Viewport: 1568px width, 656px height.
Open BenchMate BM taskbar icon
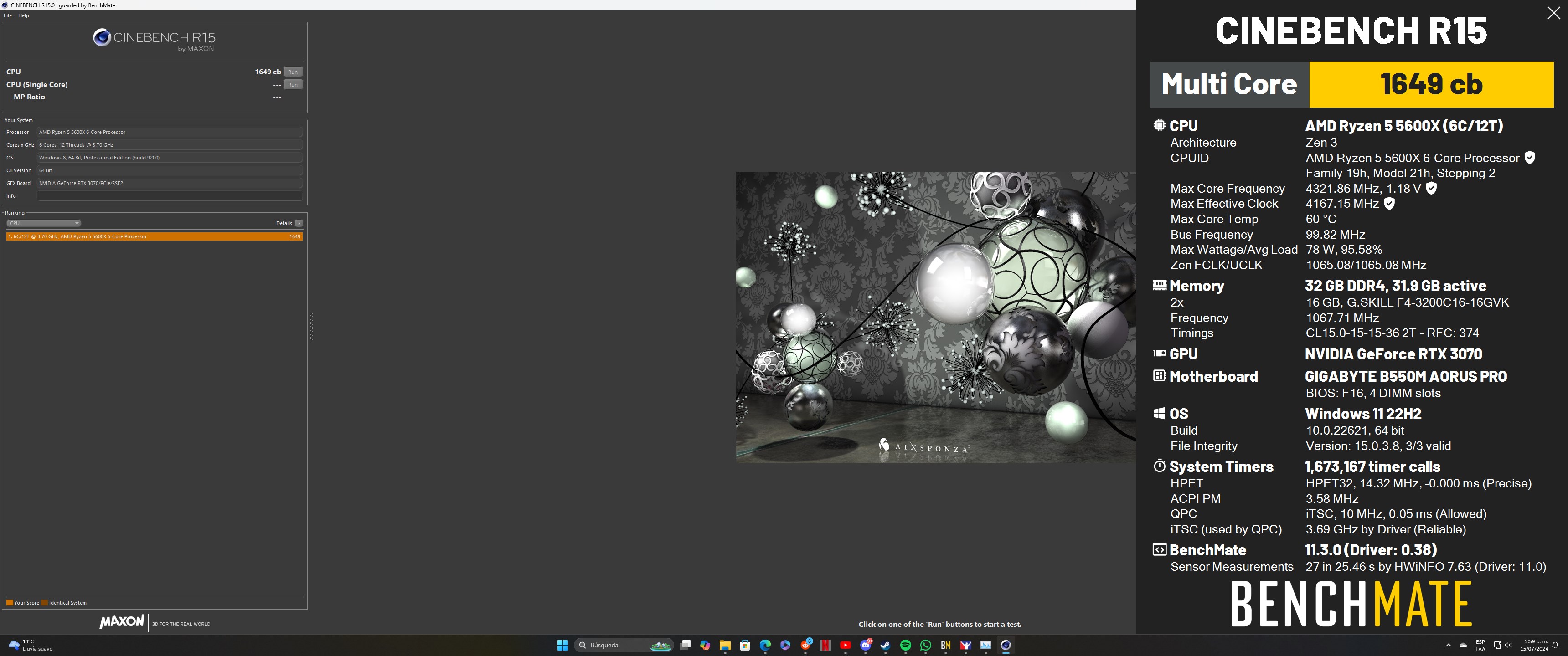click(x=946, y=645)
